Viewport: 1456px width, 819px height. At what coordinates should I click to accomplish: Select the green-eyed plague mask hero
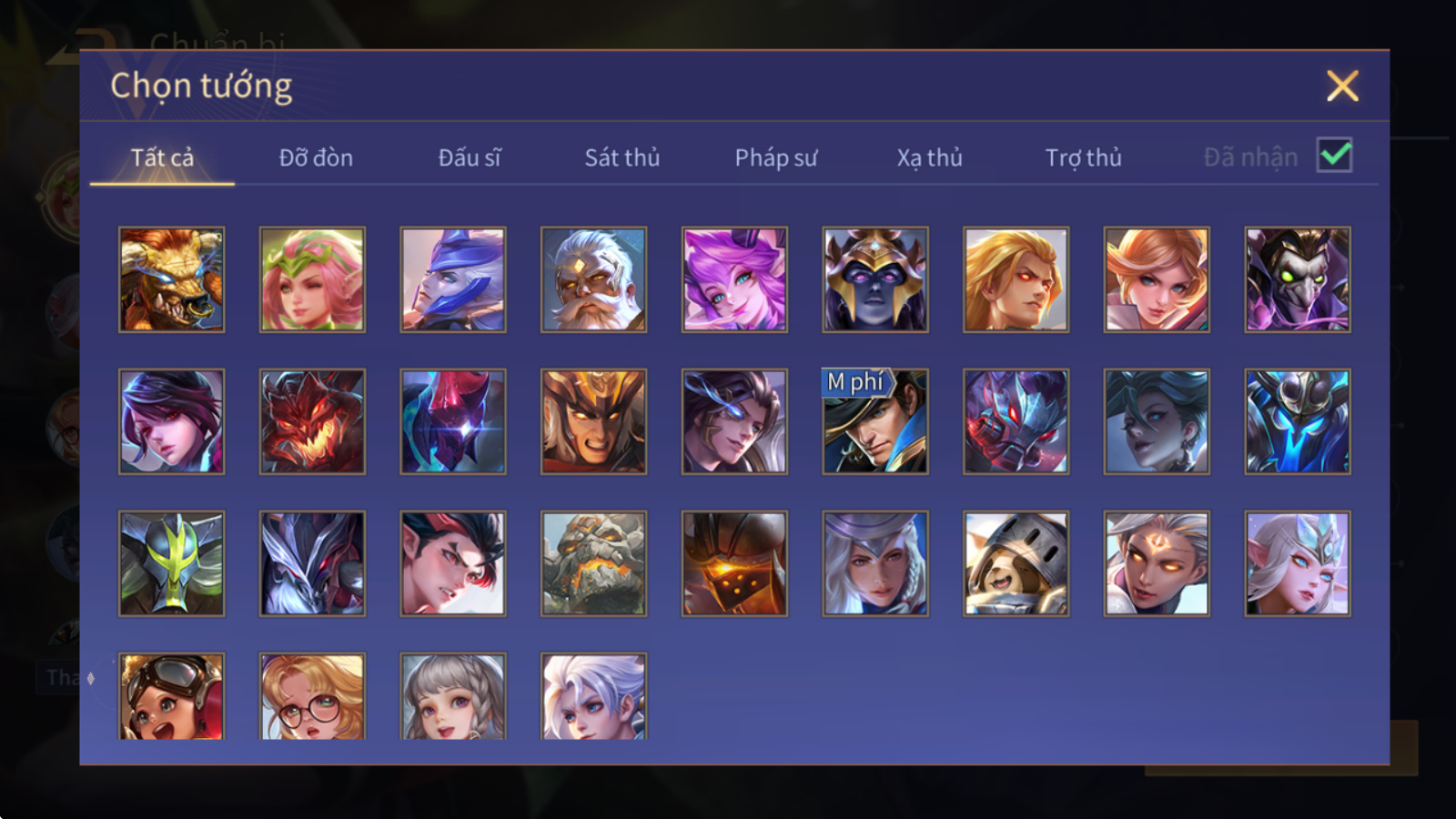[x=1298, y=279]
